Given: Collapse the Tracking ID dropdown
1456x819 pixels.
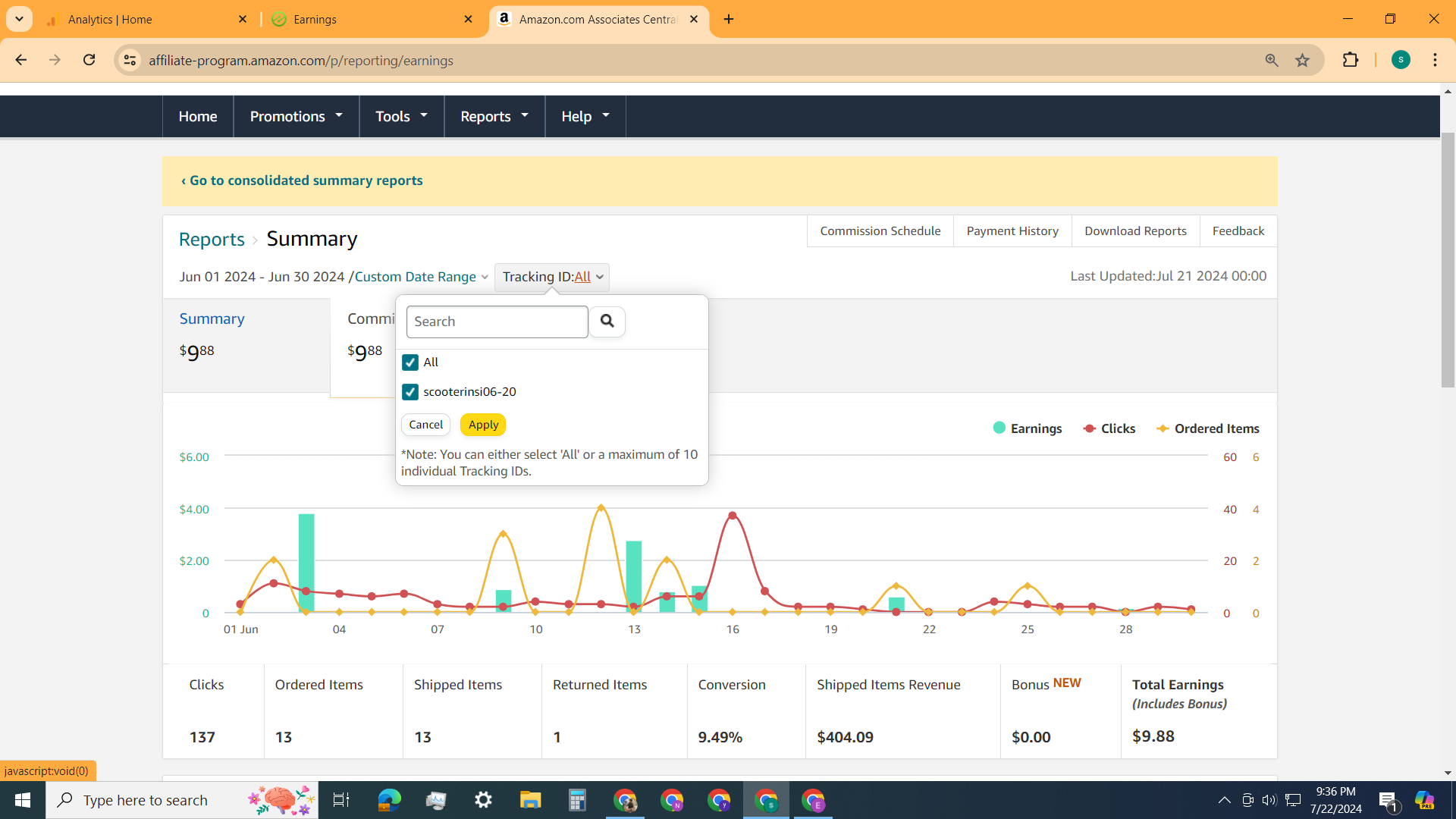Looking at the screenshot, I should pyautogui.click(x=552, y=277).
